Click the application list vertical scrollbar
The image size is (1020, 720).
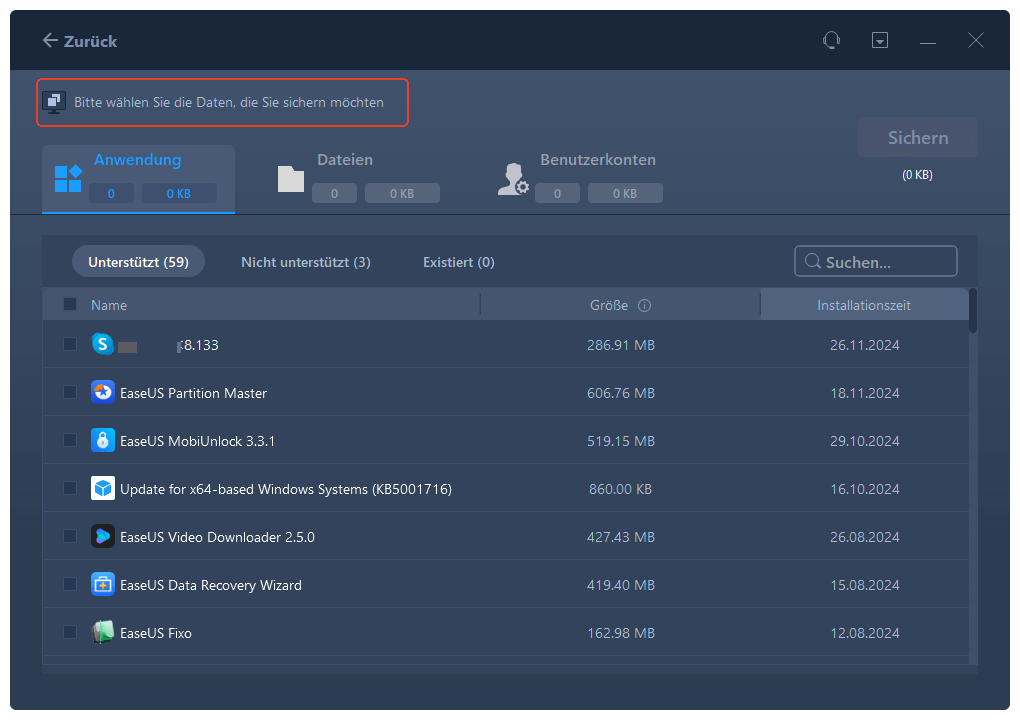coord(973,310)
